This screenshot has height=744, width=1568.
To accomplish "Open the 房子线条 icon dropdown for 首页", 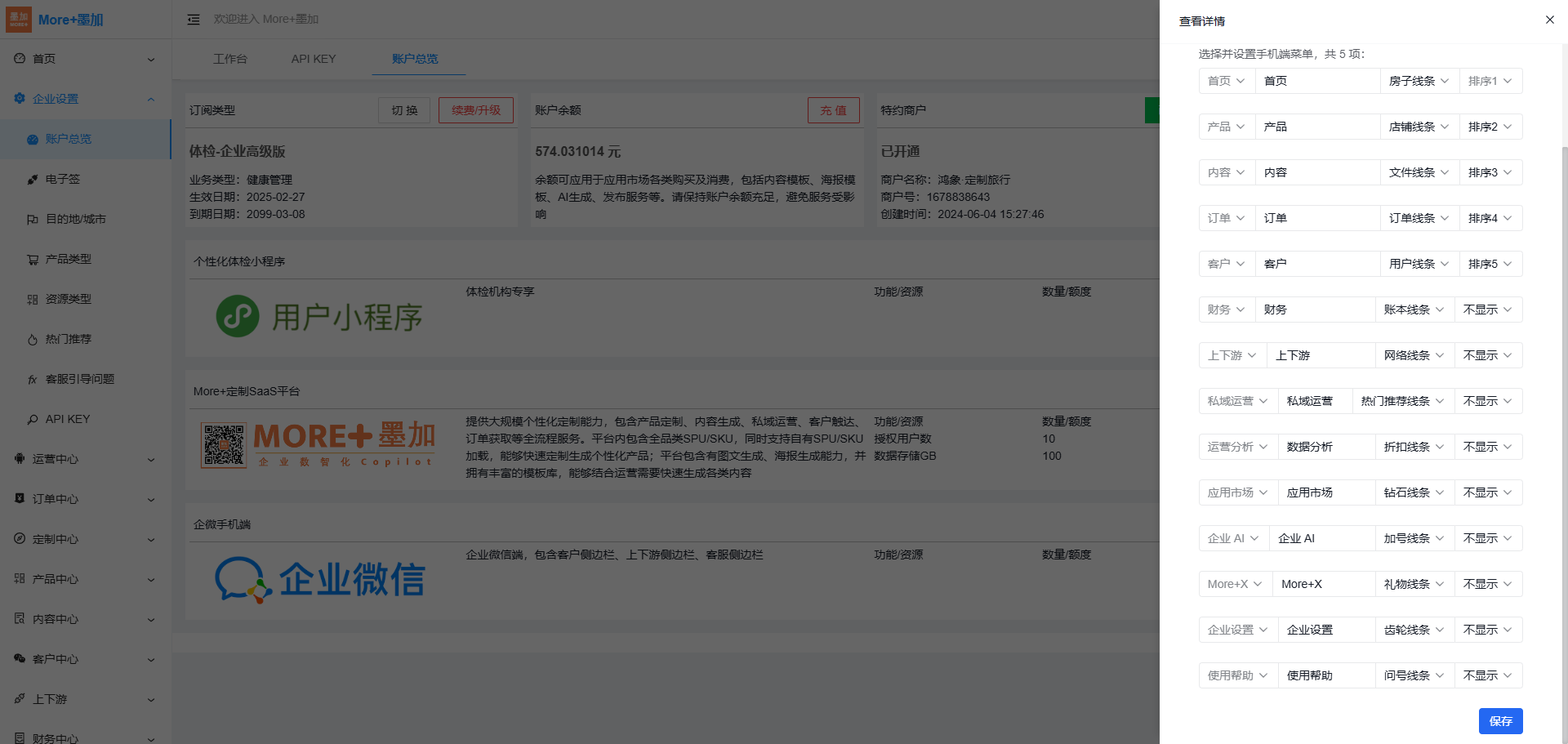I will (1419, 81).
